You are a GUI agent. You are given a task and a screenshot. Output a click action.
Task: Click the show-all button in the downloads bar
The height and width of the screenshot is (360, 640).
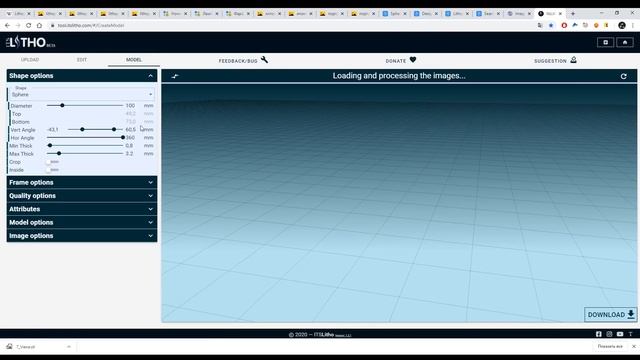pos(610,347)
